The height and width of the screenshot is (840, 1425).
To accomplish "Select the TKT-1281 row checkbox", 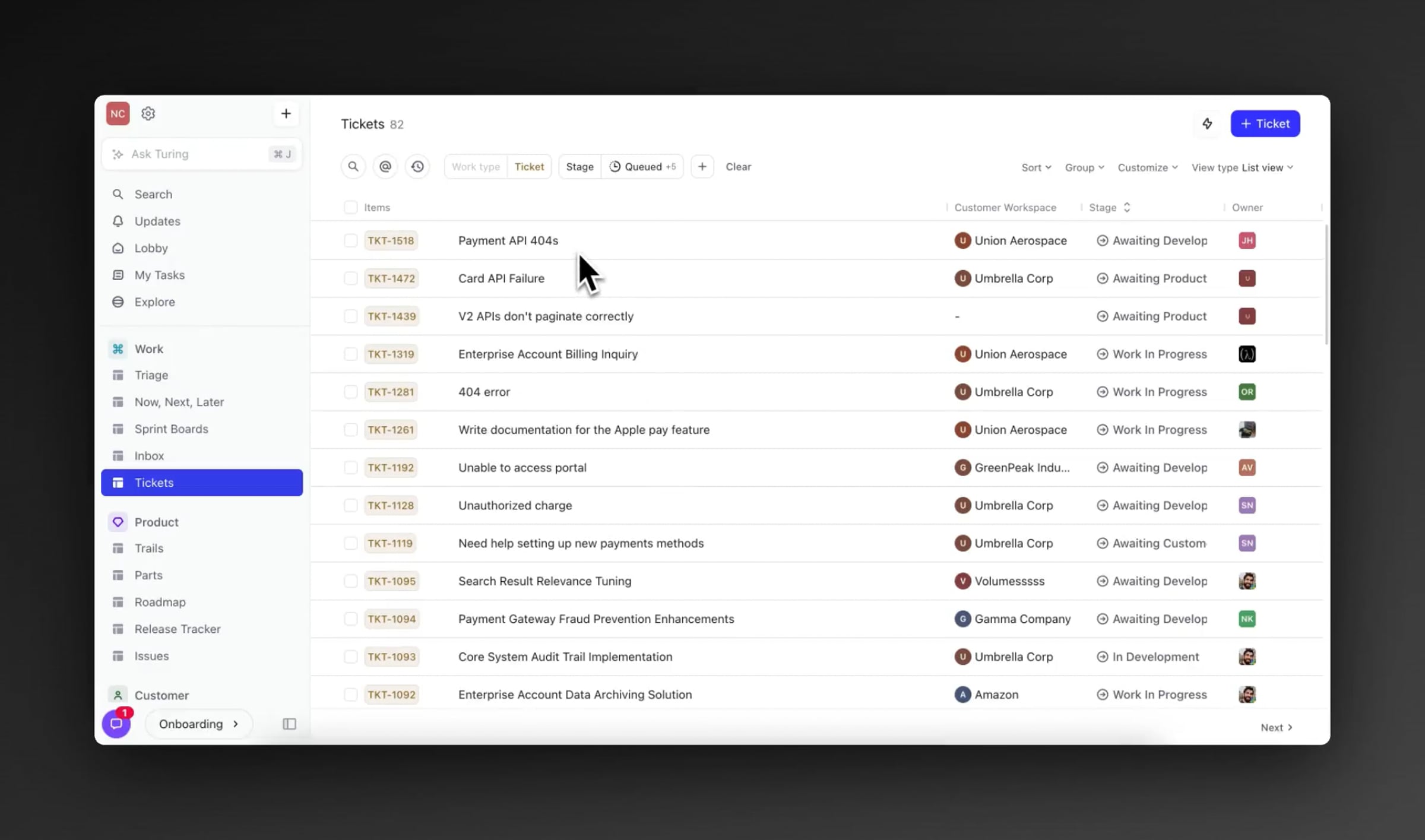I will [350, 392].
